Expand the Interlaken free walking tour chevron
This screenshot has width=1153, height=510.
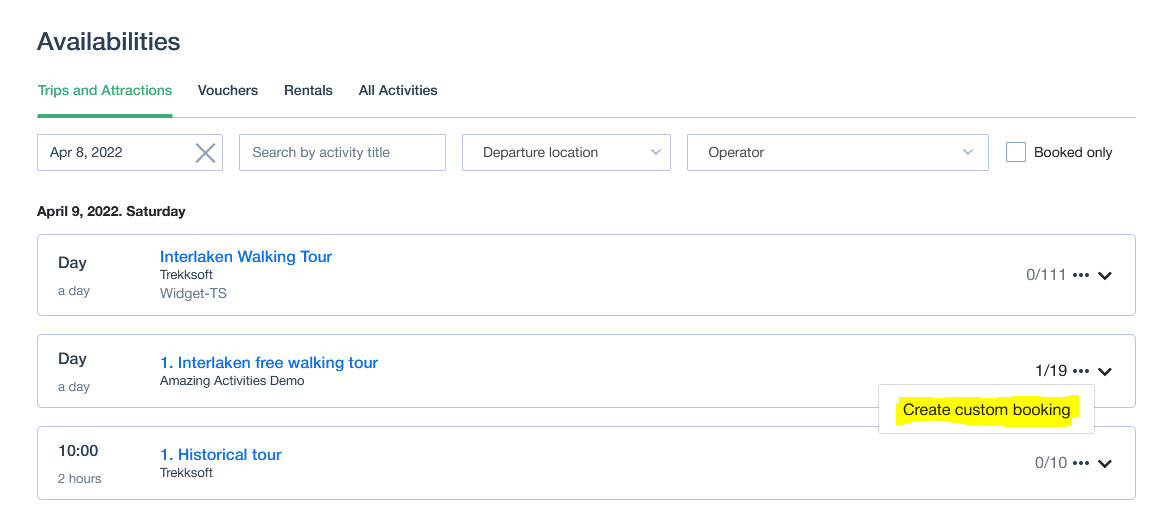click(1104, 371)
